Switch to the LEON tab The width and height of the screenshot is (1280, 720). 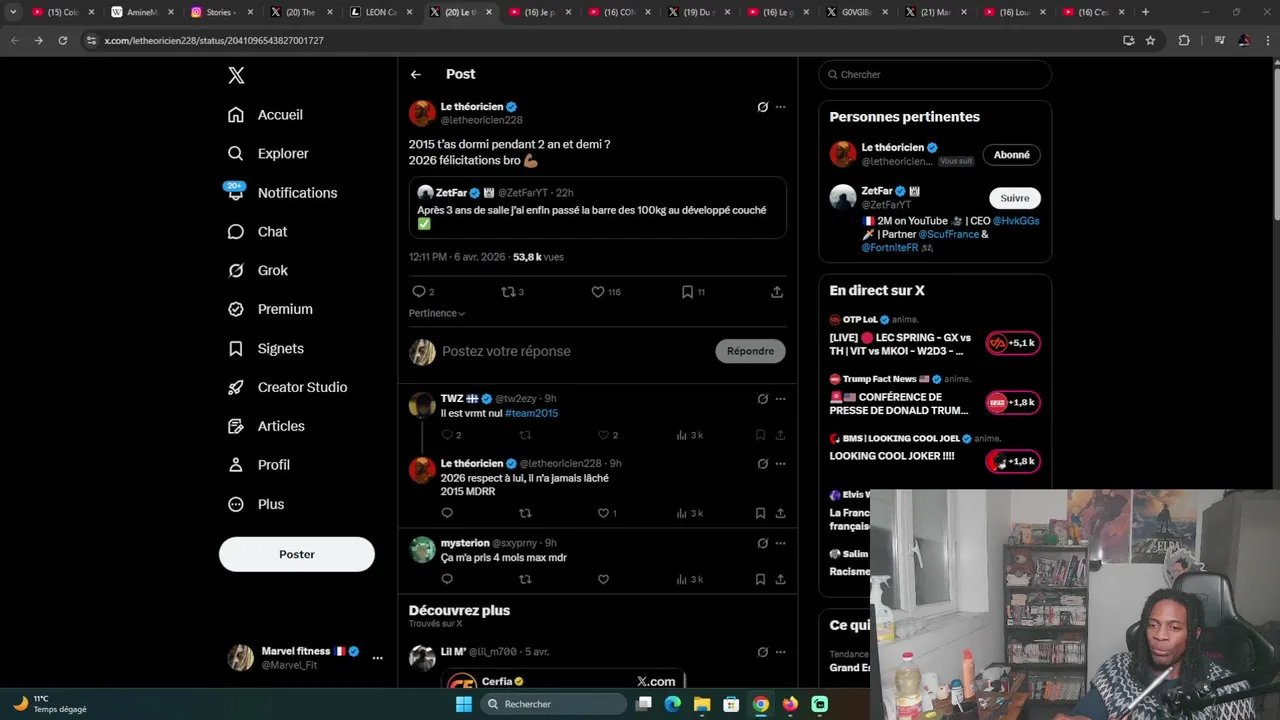point(379,12)
